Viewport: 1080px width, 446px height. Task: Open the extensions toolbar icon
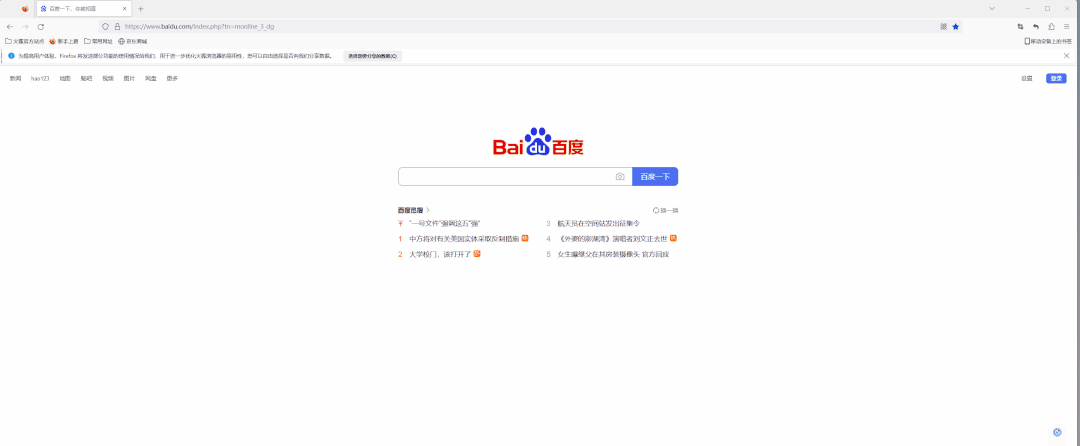coord(1051,27)
